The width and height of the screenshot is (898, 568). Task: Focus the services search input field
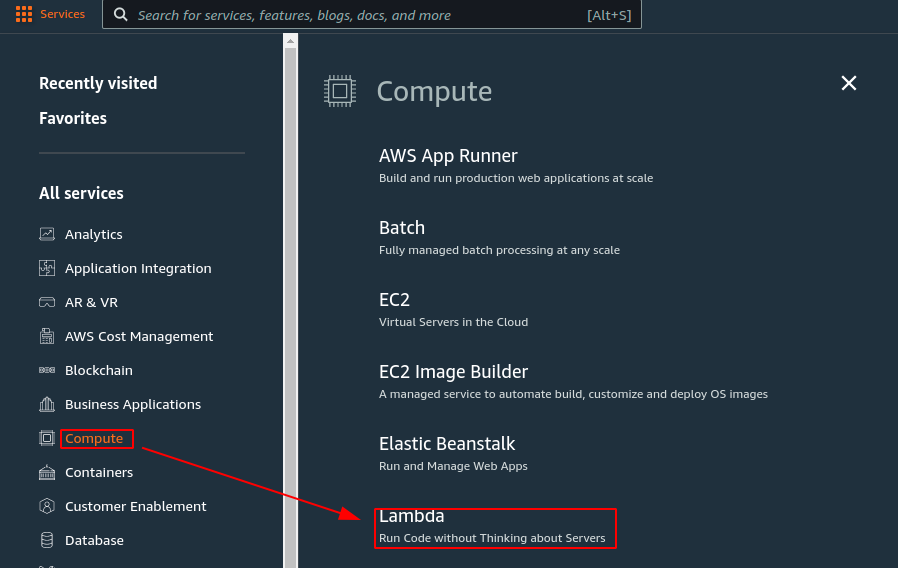click(x=372, y=14)
